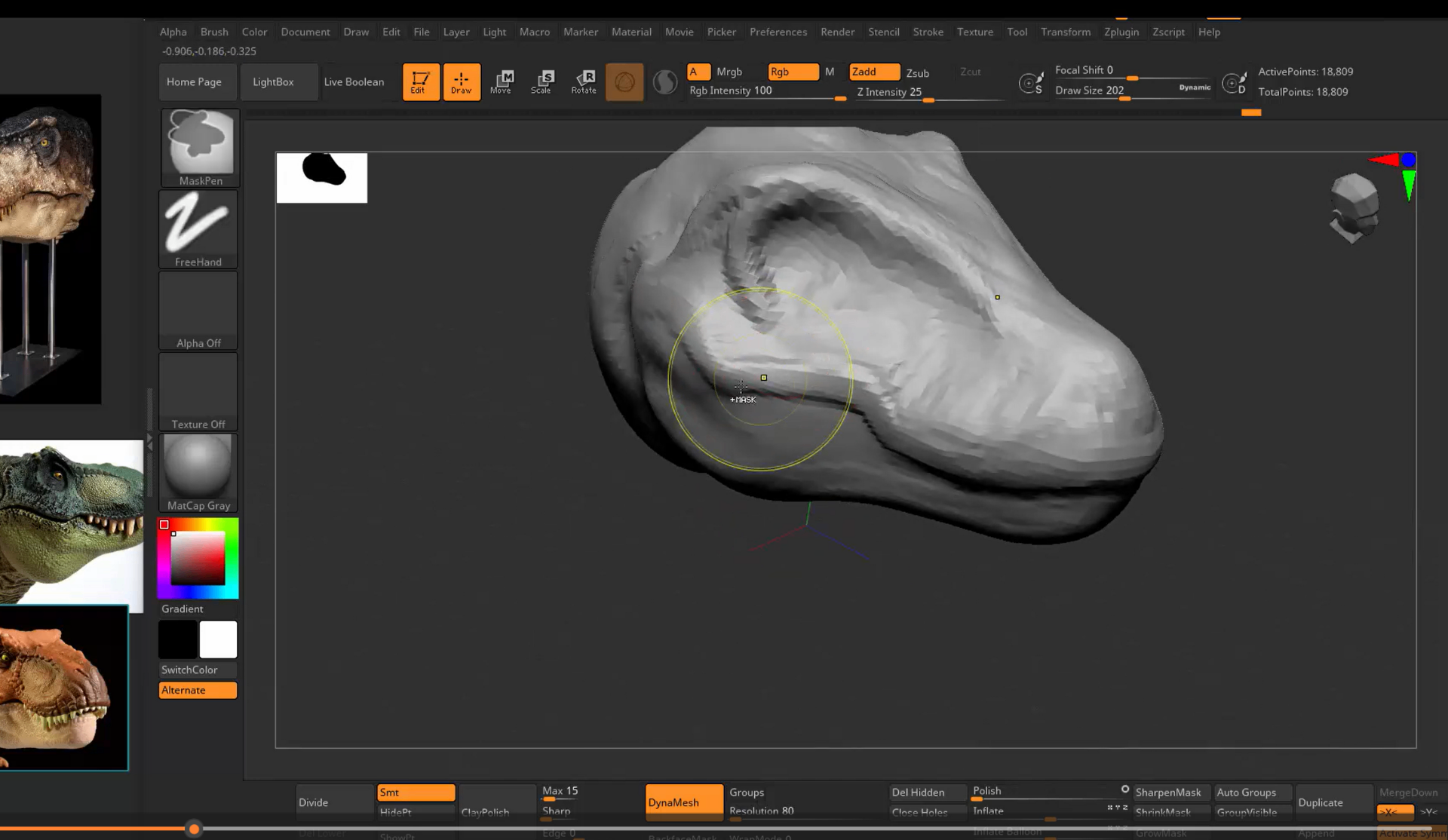Activate the Move mode icon
This screenshot has width=1448, height=840.
[502, 81]
